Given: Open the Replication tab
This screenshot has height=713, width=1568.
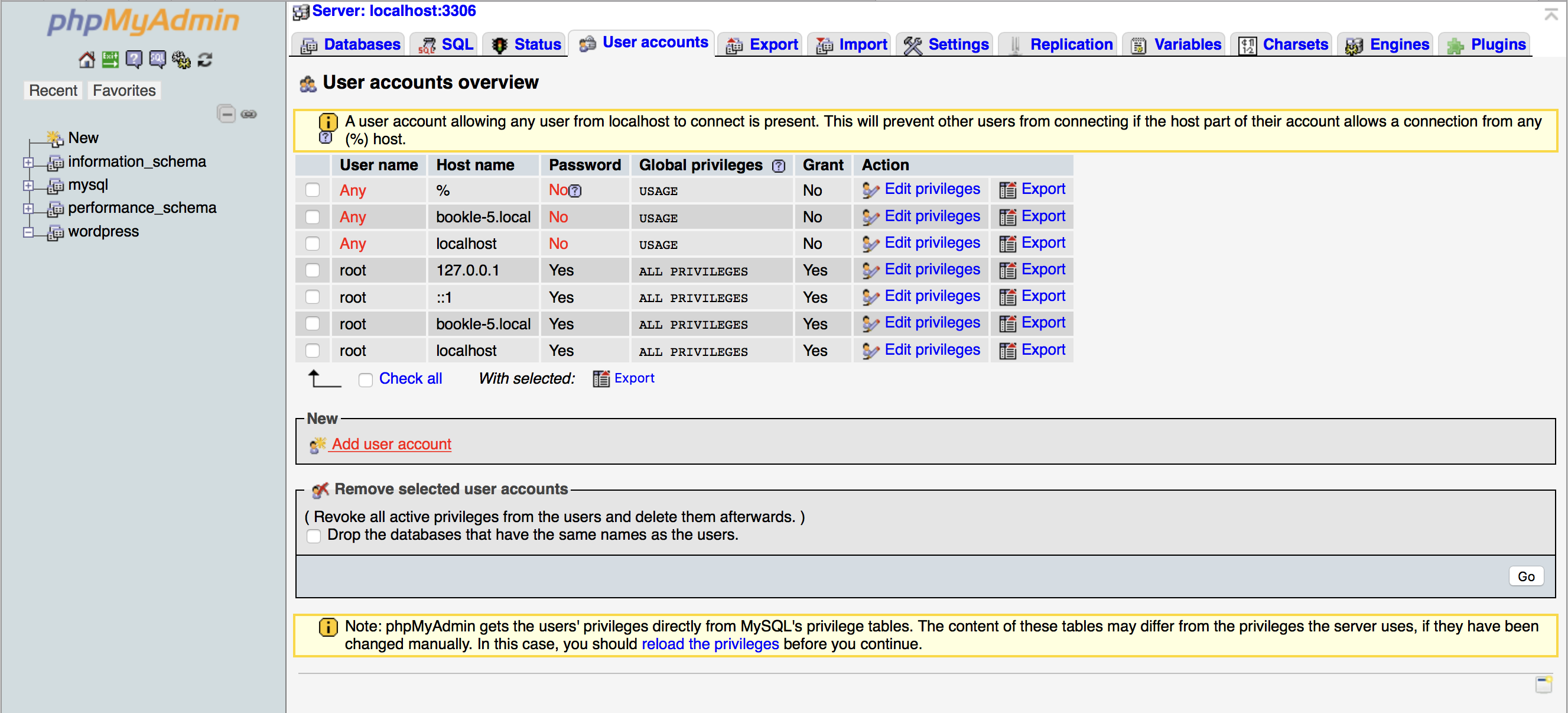Looking at the screenshot, I should click(x=1059, y=44).
